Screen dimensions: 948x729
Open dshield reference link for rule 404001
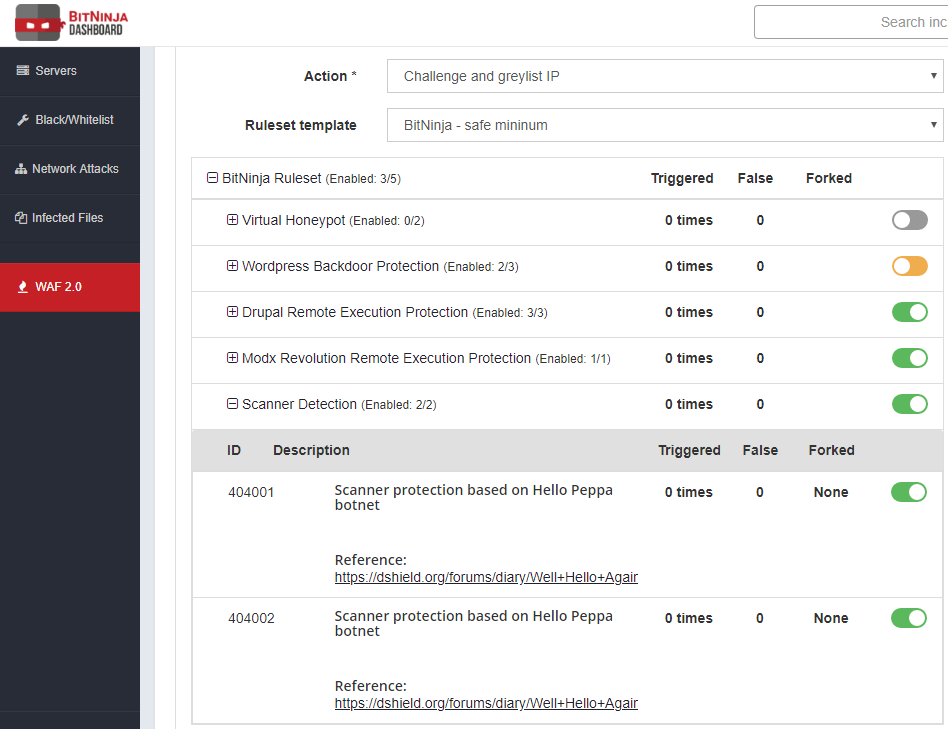click(x=486, y=577)
